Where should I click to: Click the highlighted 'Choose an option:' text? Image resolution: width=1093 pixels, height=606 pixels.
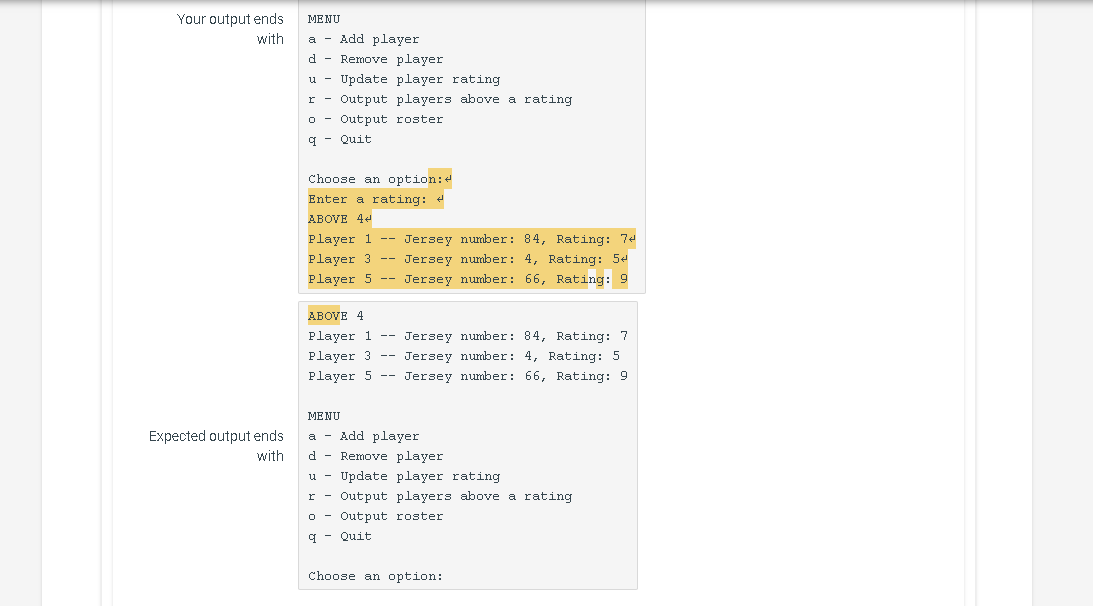pos(375,179)
